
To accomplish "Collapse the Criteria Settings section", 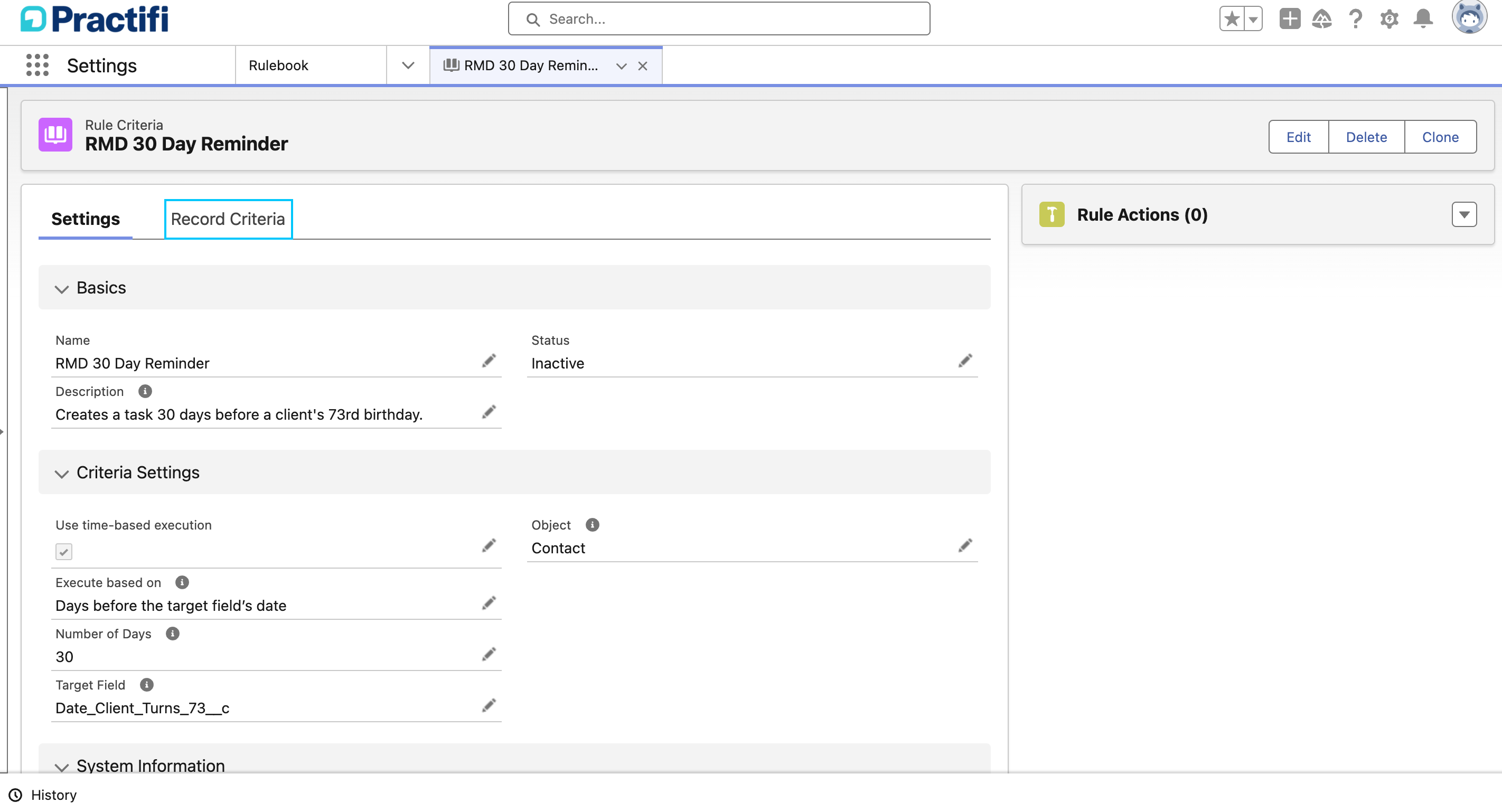I will [x=514, y=472].
